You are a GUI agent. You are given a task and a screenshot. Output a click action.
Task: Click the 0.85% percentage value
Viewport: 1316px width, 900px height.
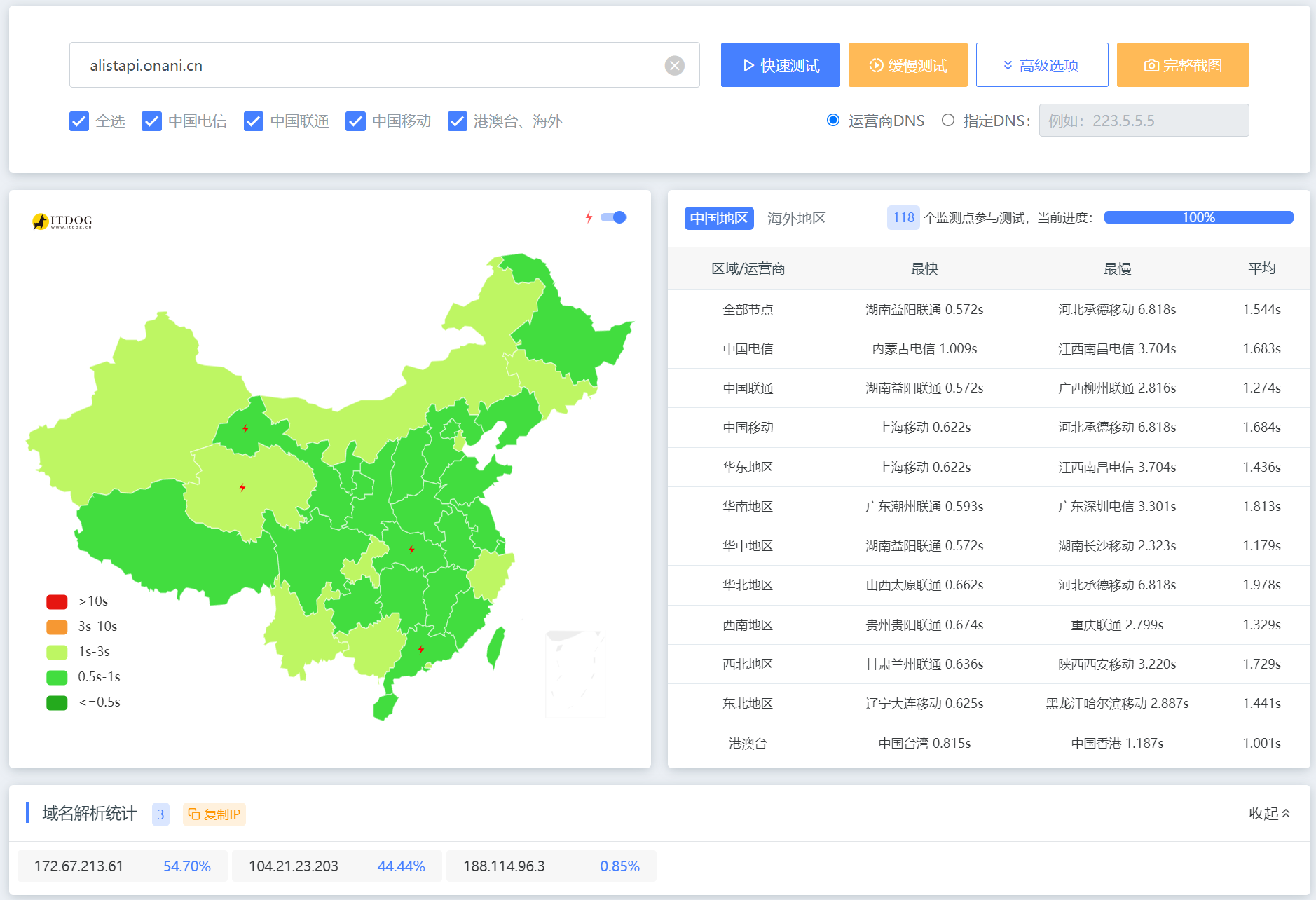[619, 866]
